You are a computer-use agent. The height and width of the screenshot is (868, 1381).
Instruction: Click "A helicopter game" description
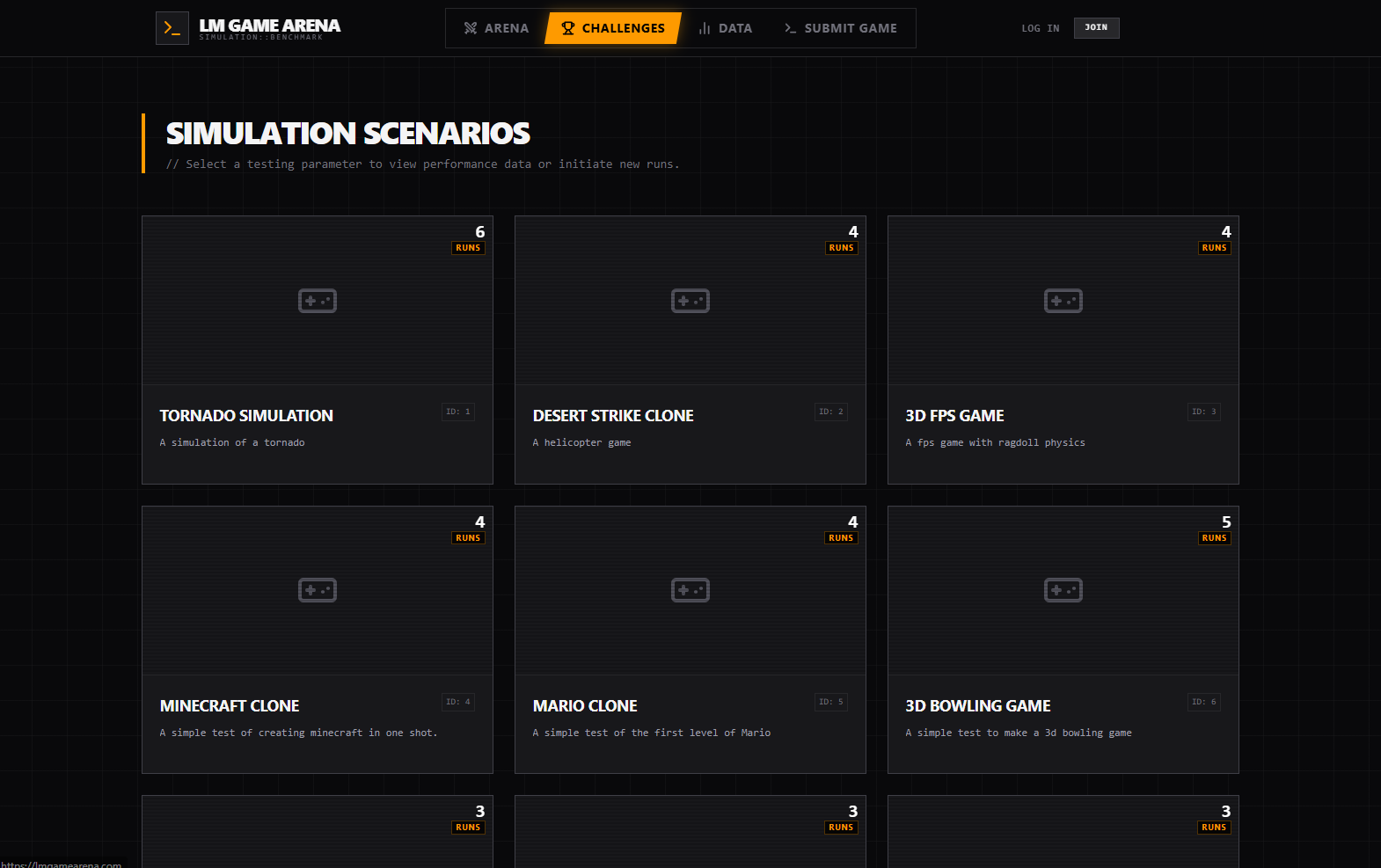tap(581, 442)
